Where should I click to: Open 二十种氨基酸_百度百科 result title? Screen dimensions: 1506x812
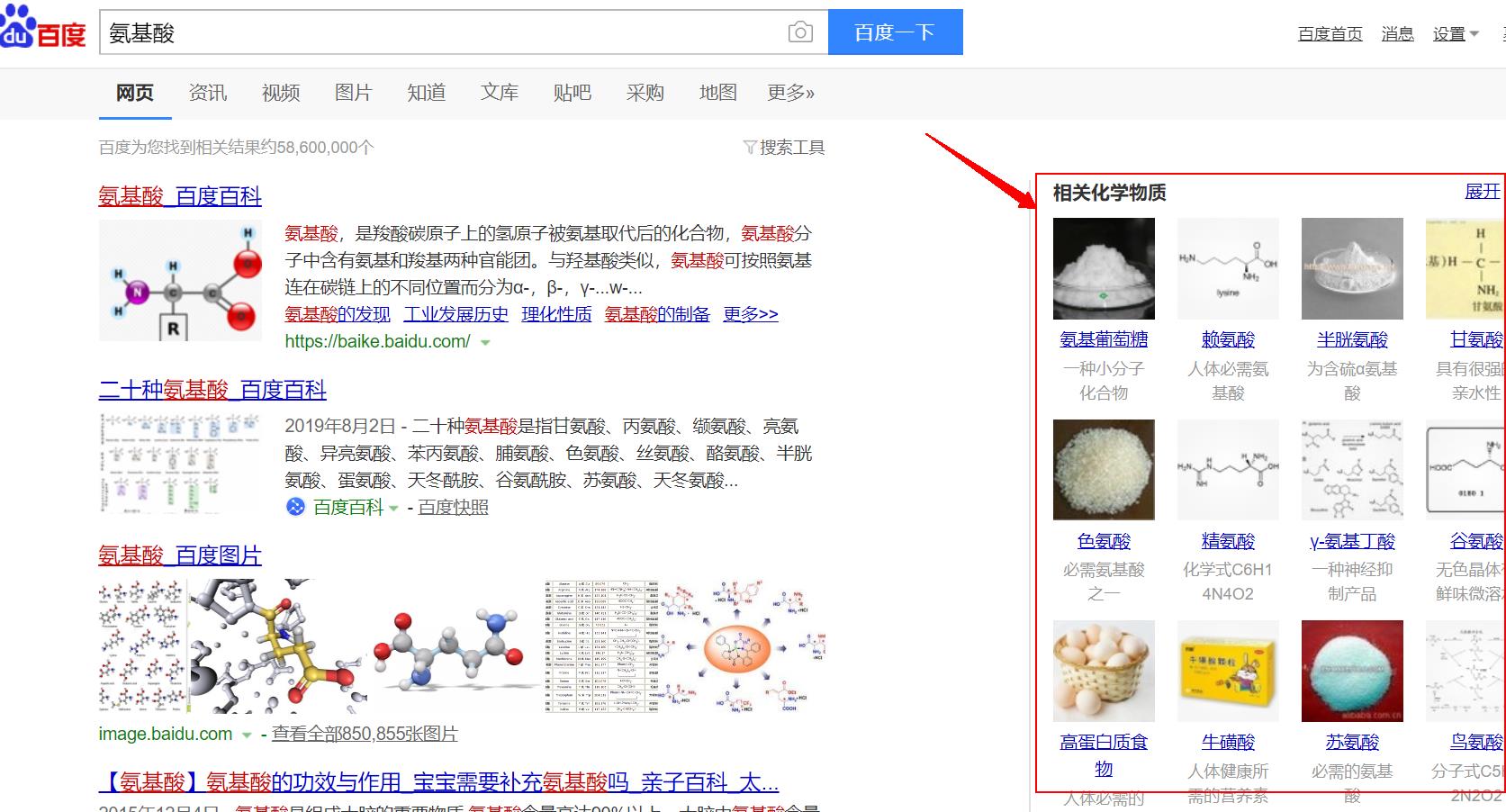[x=212, y=390]
